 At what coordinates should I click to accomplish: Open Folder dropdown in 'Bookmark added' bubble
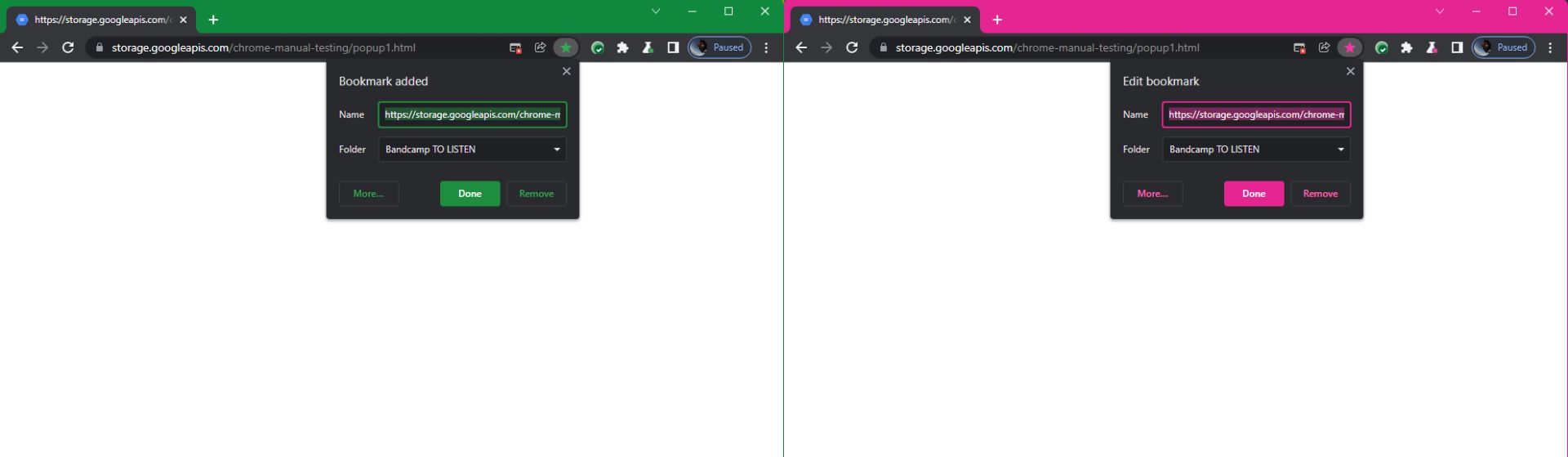coord(472,149)
